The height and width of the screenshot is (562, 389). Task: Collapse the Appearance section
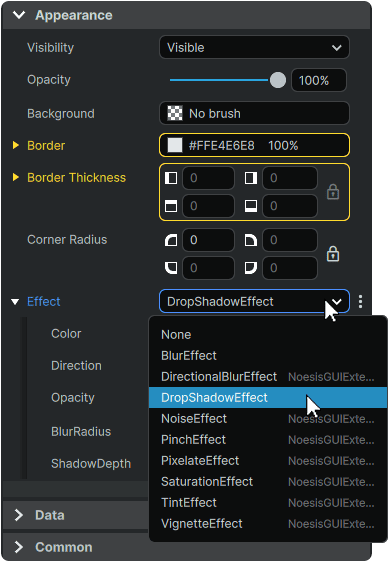point(19,15)
